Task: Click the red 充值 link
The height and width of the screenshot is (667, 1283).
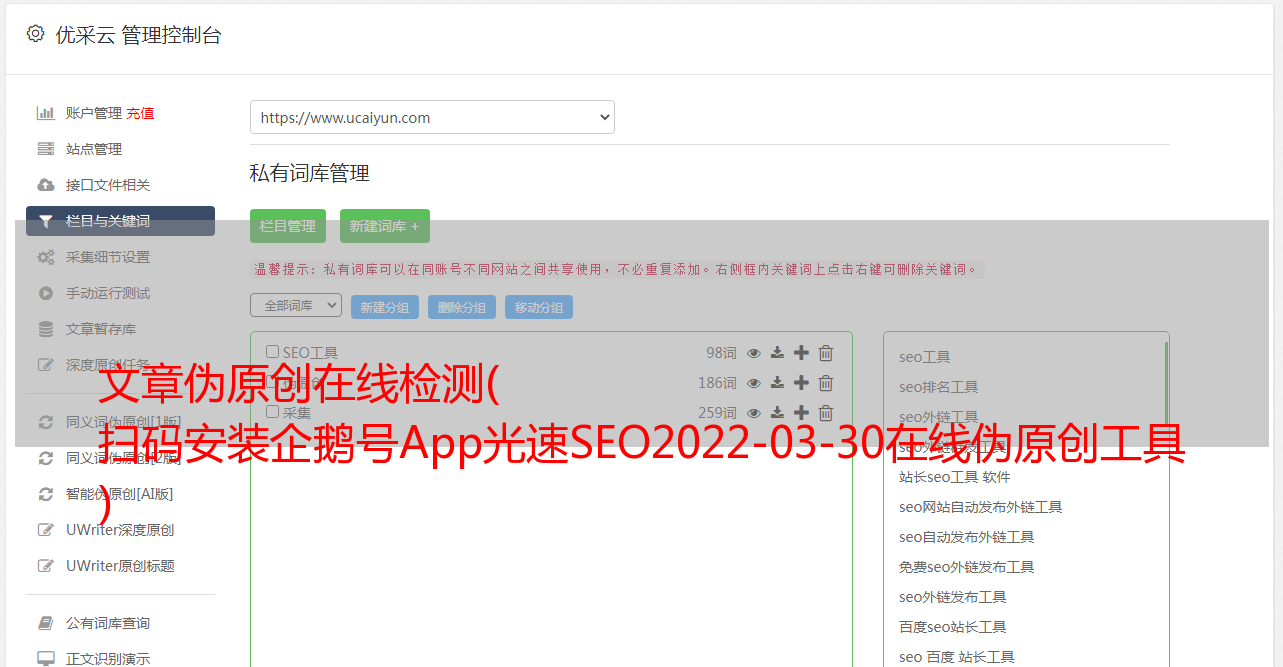Action: pyautogui.click(x=140, y=113)
